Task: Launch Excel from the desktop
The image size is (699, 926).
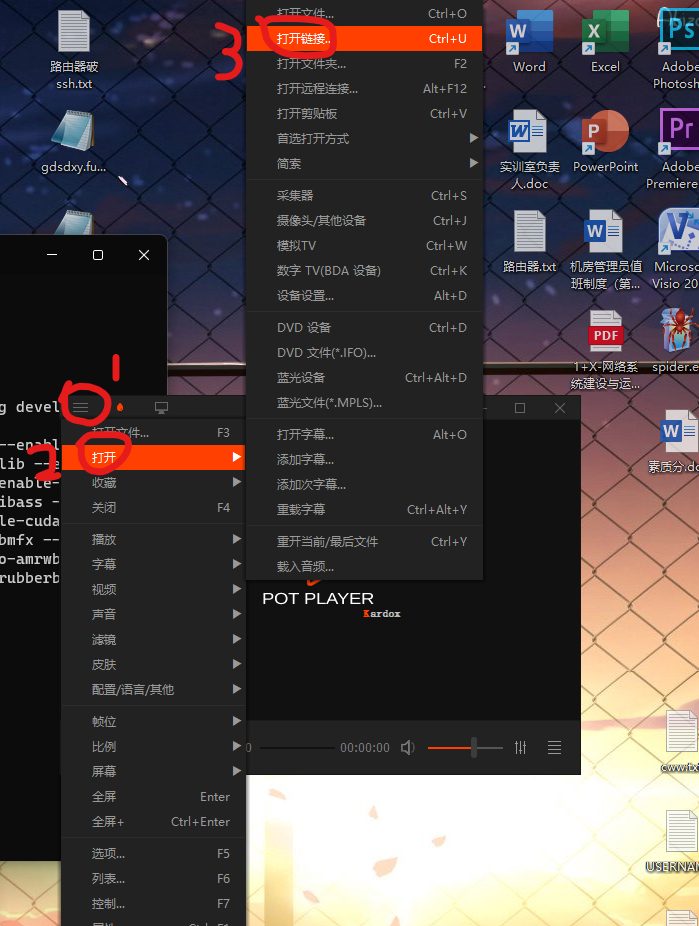Action: tap(604, 42)
